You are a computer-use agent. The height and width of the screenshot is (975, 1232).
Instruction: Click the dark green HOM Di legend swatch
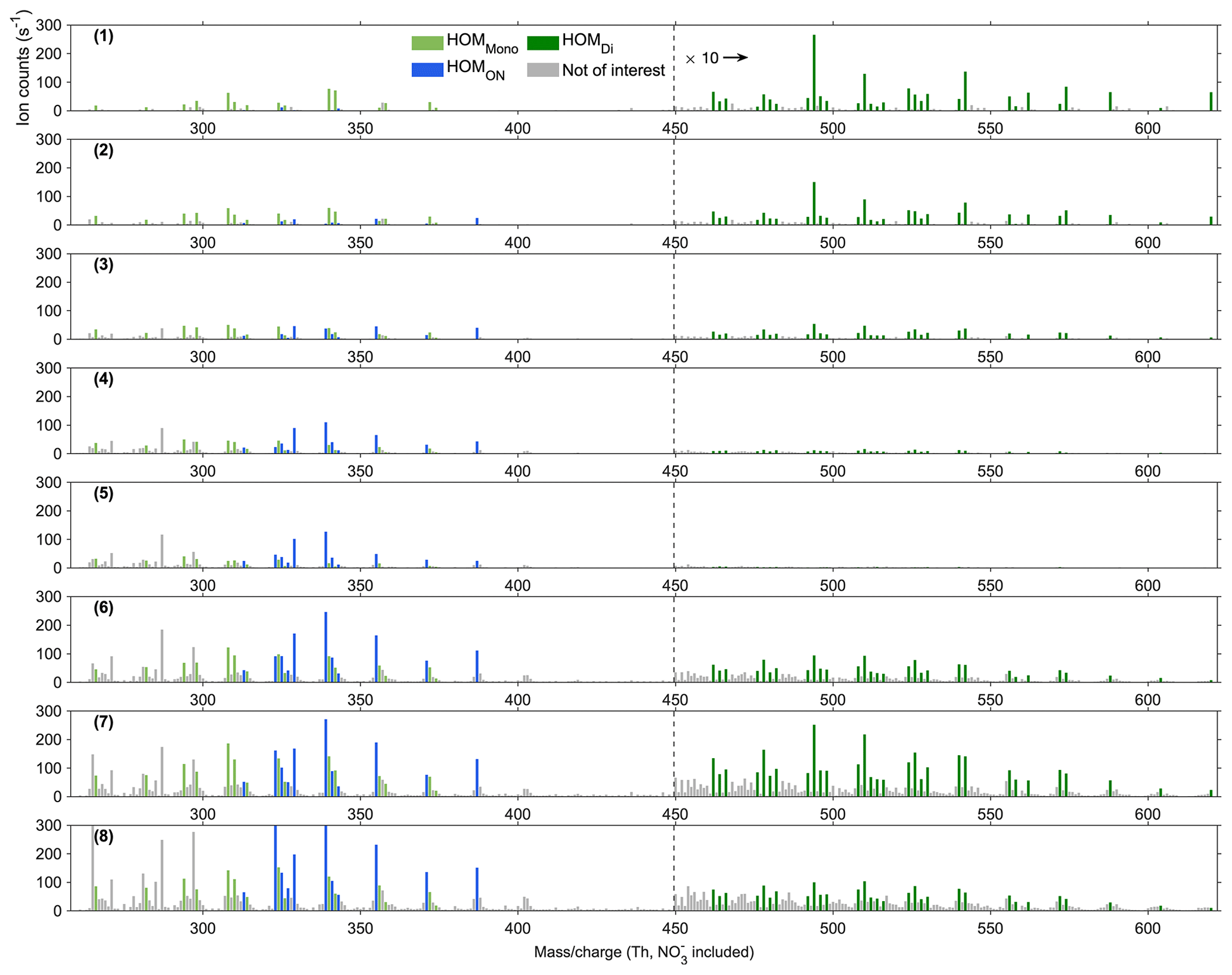click(542, 42)
